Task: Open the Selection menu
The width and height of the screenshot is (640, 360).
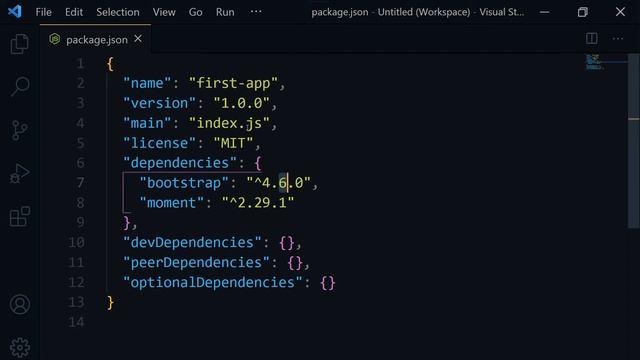Action: point(118,12)
